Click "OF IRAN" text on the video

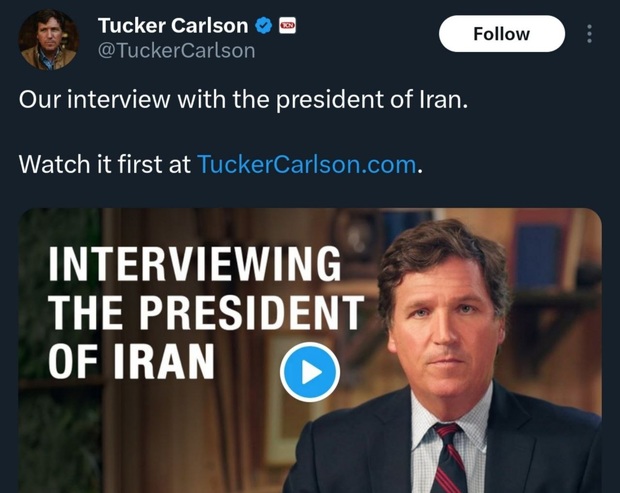pos(132,362)
